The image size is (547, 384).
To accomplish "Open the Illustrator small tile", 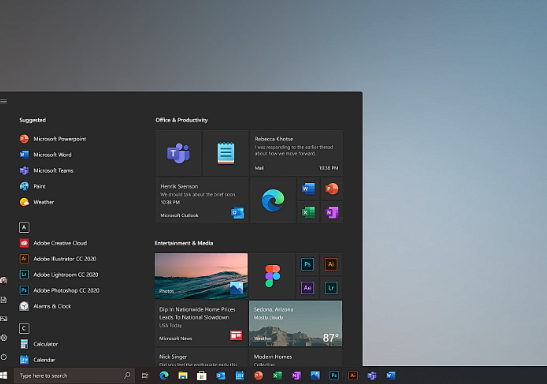I will tap(331, 264).
